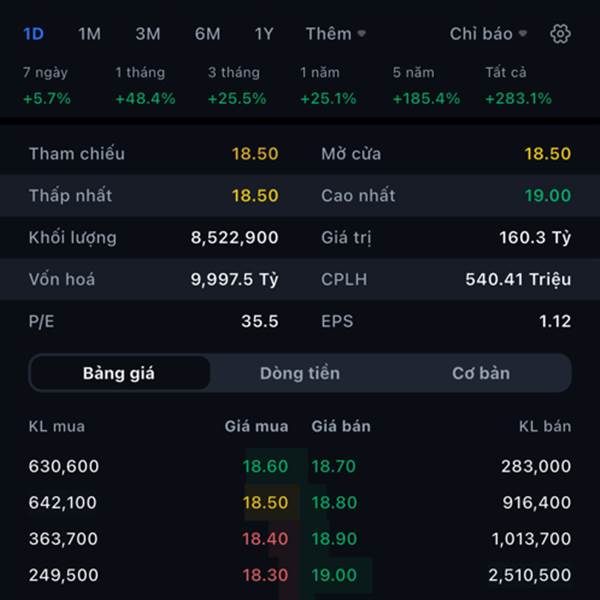Open the Bảng giá tab
Image resolution: width=600 pixels, height=600 pixels.
click(x=119, y=373)
